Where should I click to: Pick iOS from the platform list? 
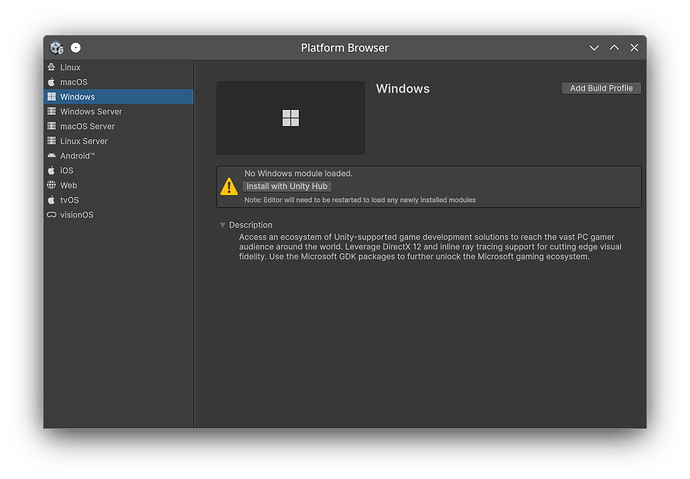[x=67, y=171]
